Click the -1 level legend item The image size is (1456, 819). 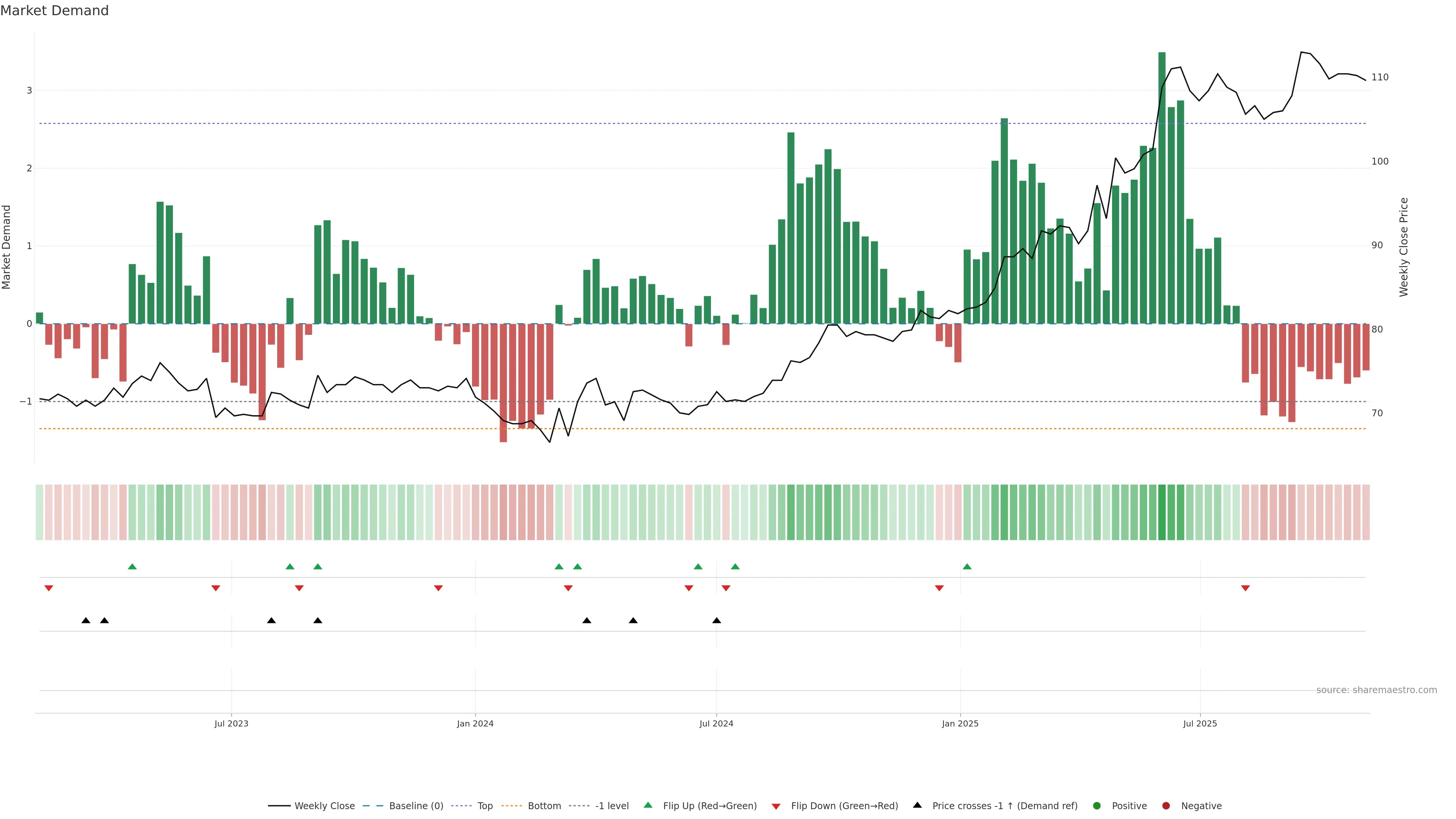pos(612,806)
